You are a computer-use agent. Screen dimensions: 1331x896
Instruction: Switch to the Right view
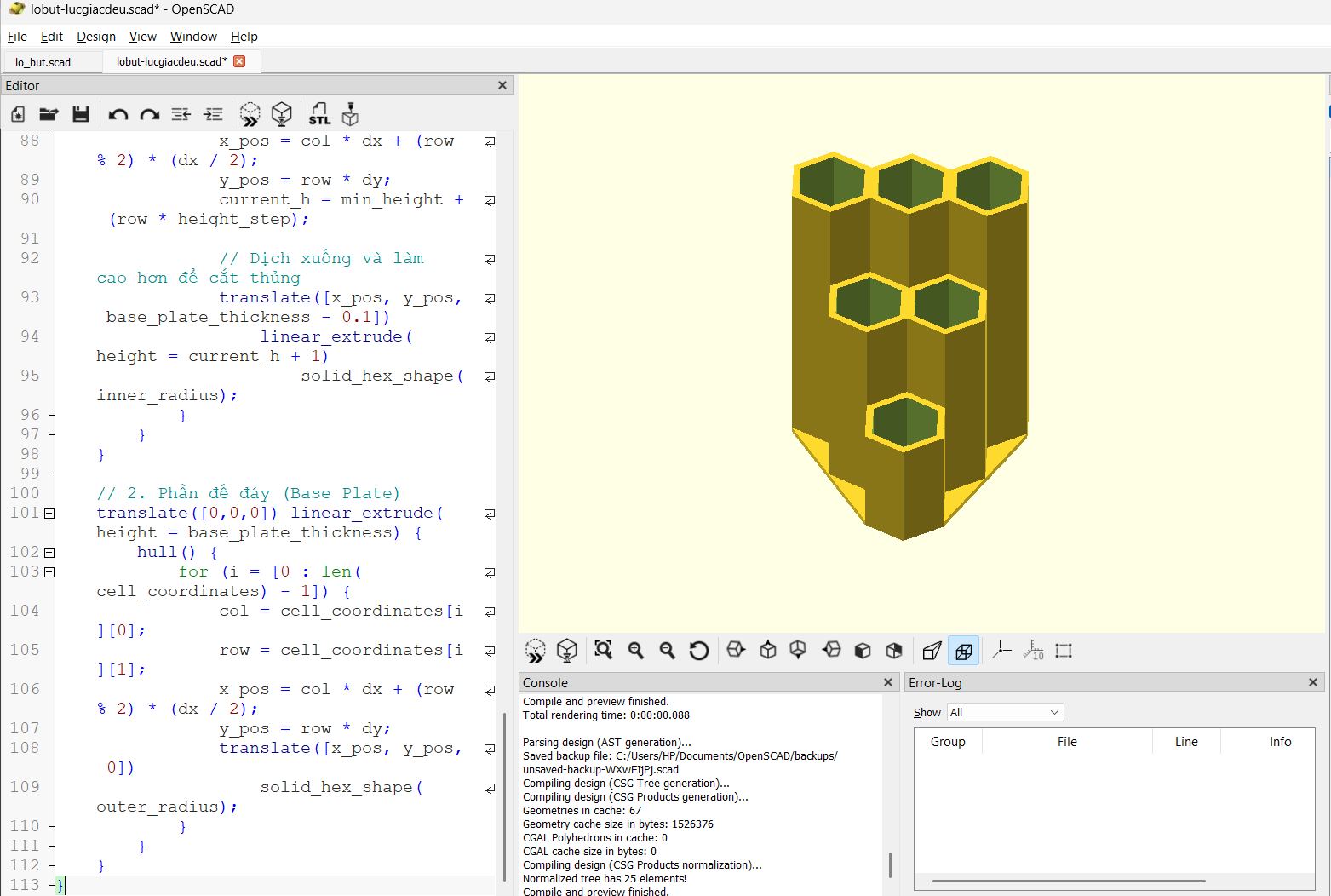pos(736,651)
